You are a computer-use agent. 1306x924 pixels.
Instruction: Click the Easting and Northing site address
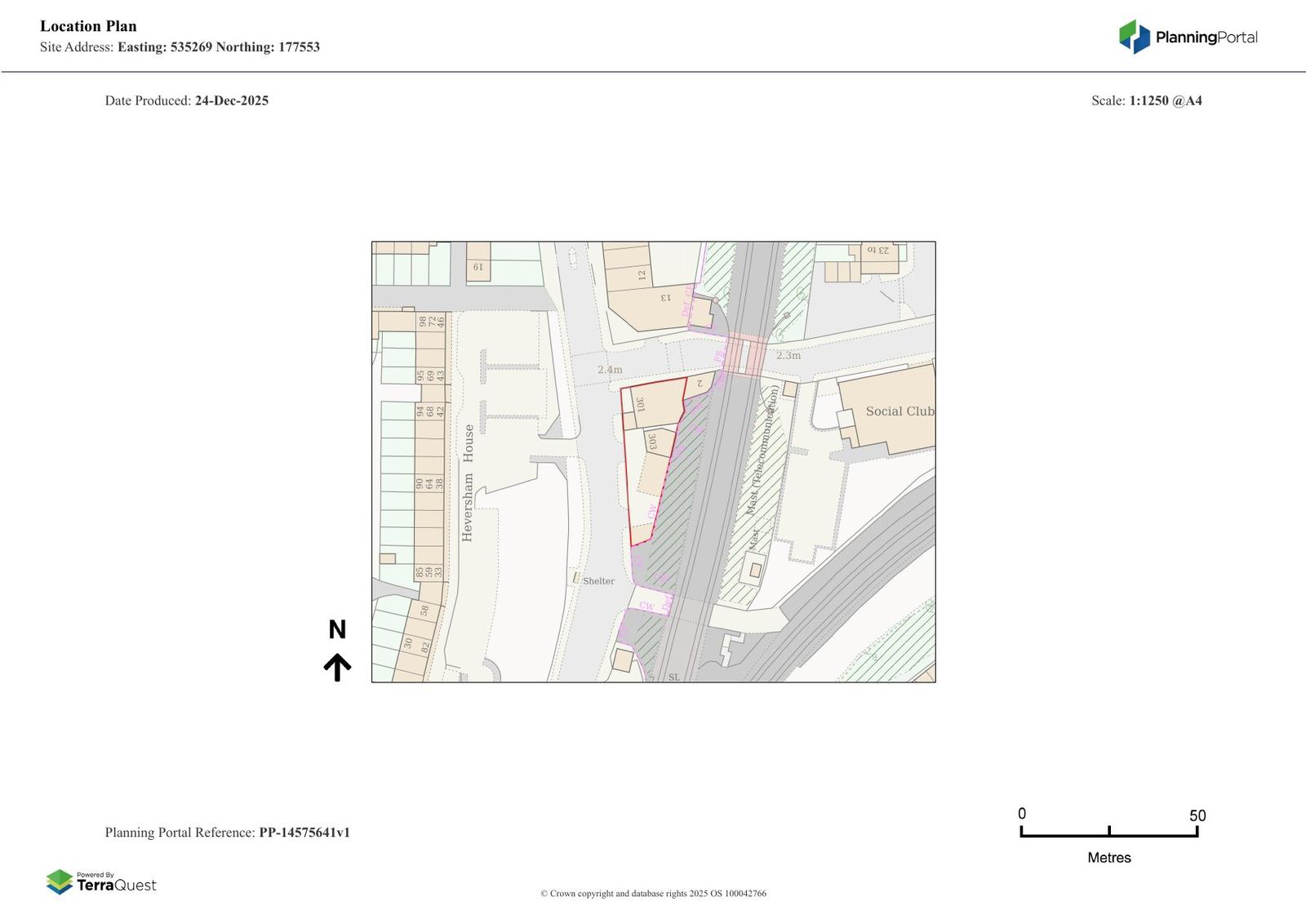(218, 47)
